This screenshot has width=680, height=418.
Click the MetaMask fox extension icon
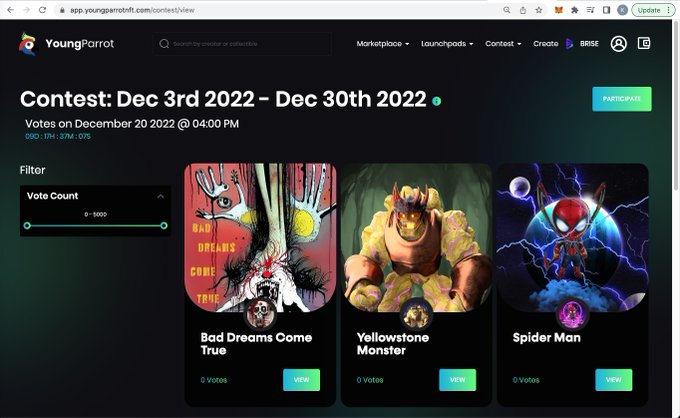[559, 10]
